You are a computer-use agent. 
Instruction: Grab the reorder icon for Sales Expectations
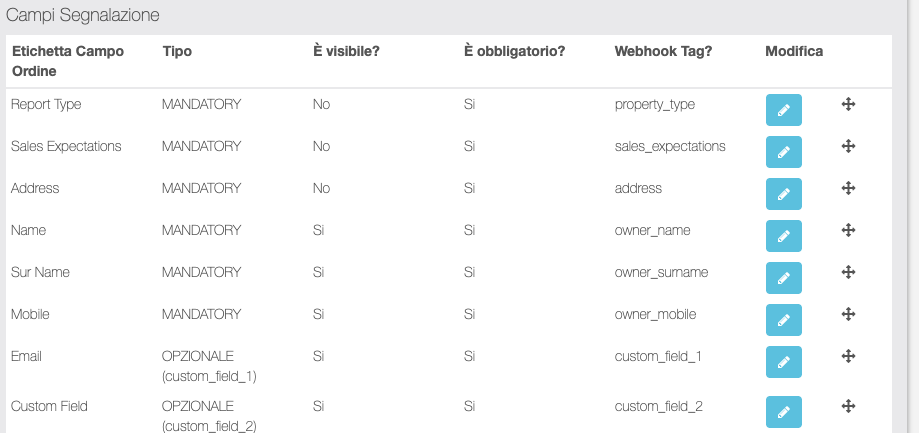coord(847,146)
